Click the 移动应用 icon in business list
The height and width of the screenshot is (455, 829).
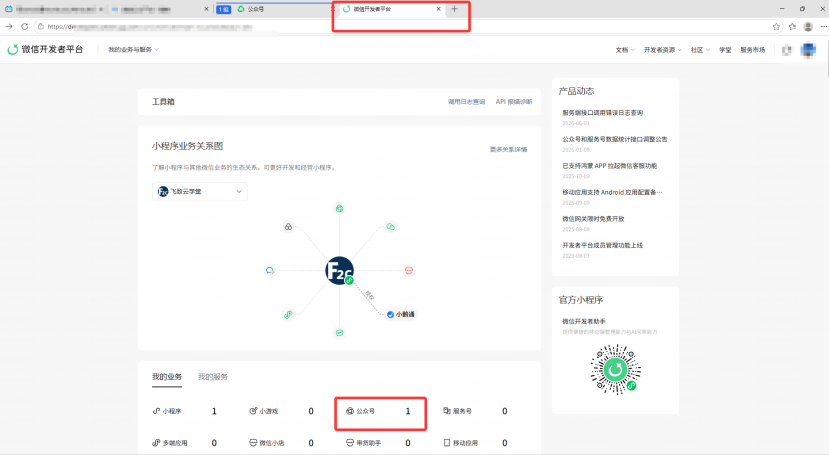point(447,443)
